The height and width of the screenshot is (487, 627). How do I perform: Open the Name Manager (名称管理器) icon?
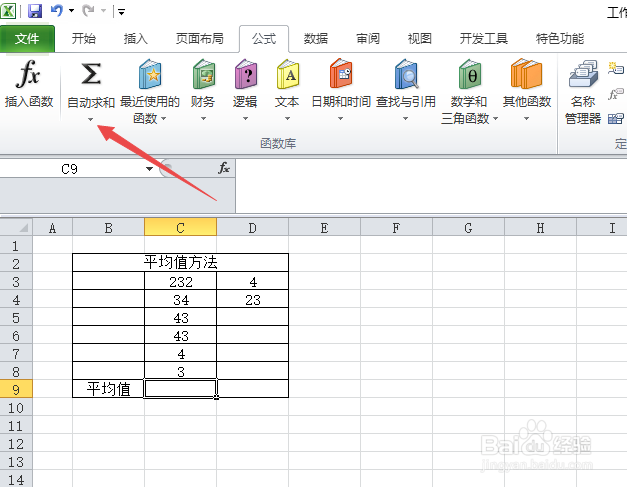point(583,74)
